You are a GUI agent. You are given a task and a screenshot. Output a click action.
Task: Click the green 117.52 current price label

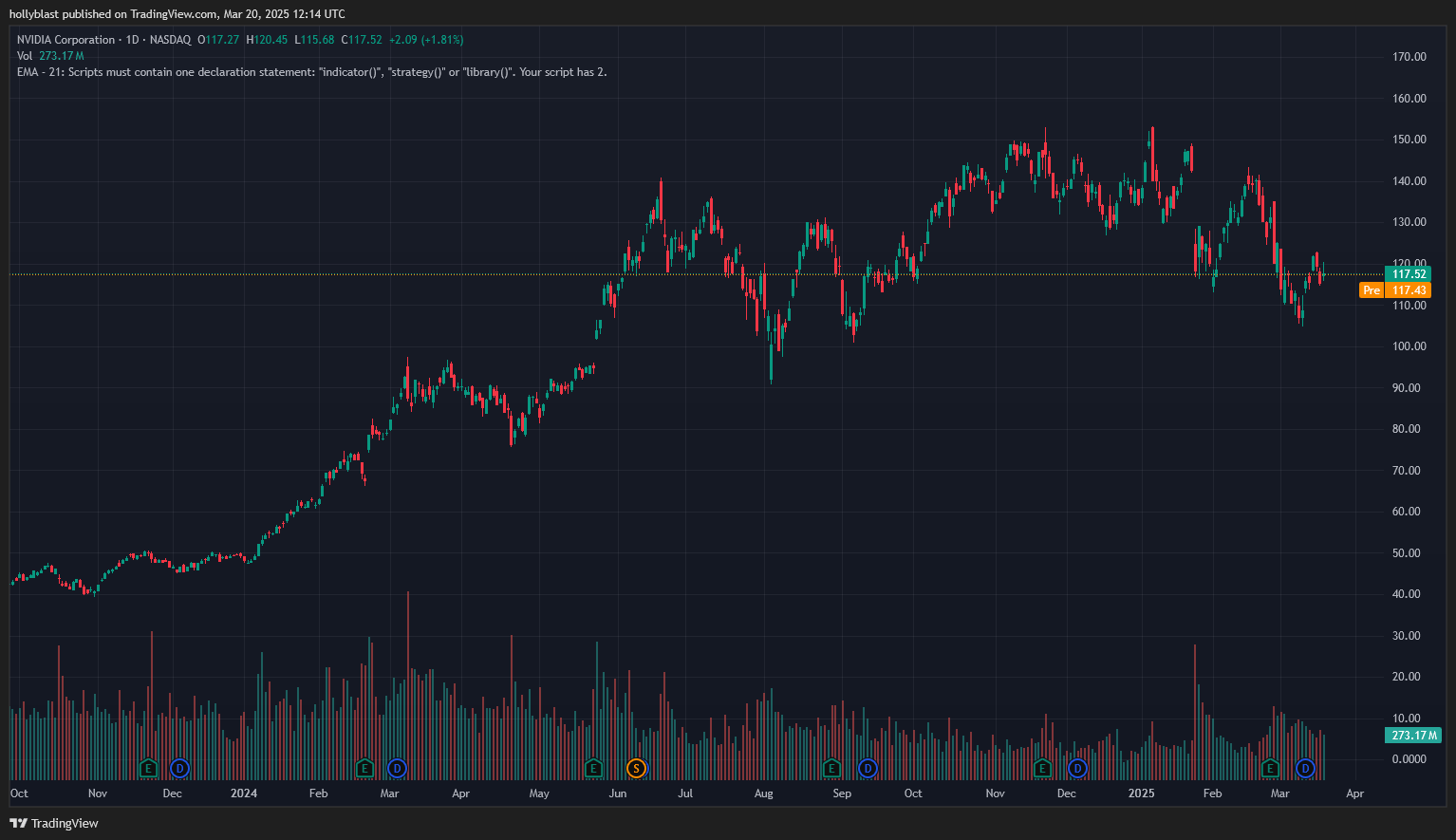(x=1409, y=274)
